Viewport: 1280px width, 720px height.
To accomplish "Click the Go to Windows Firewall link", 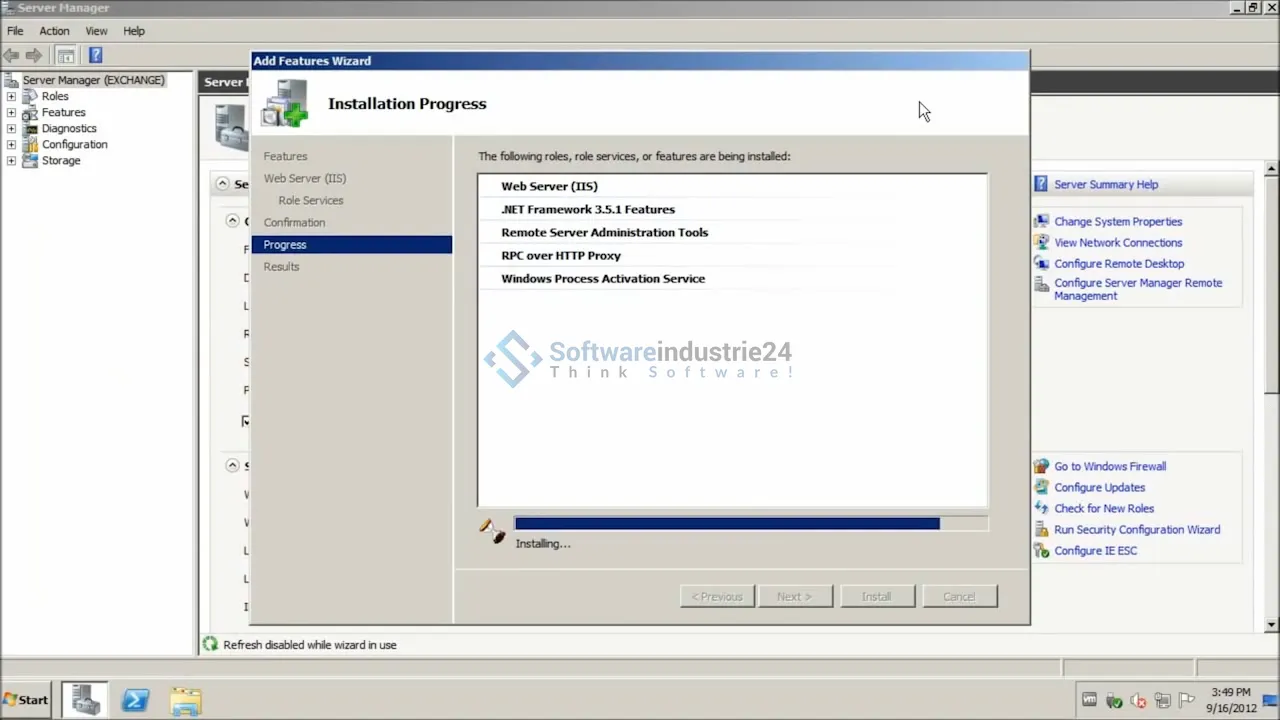I will 1109,467.
